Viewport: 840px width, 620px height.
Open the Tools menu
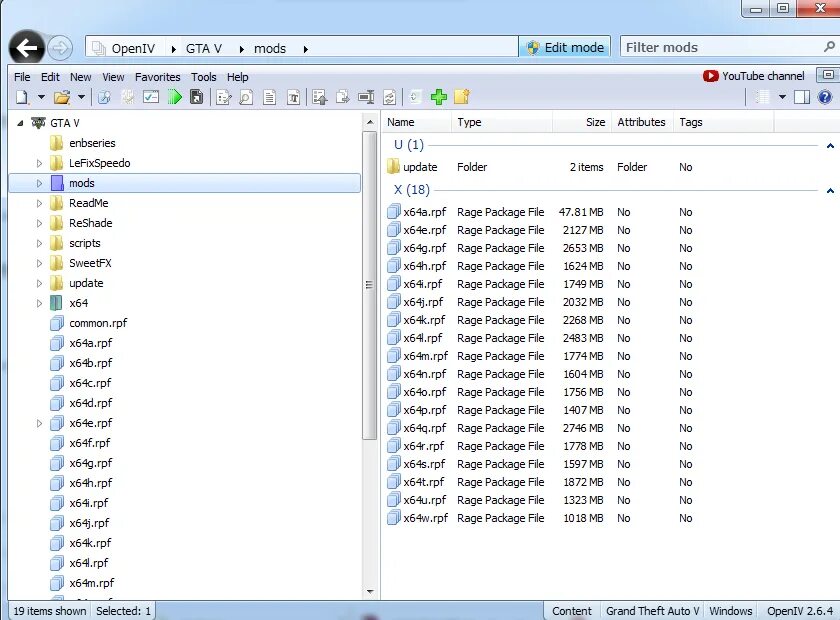click(x=204, y=77)
